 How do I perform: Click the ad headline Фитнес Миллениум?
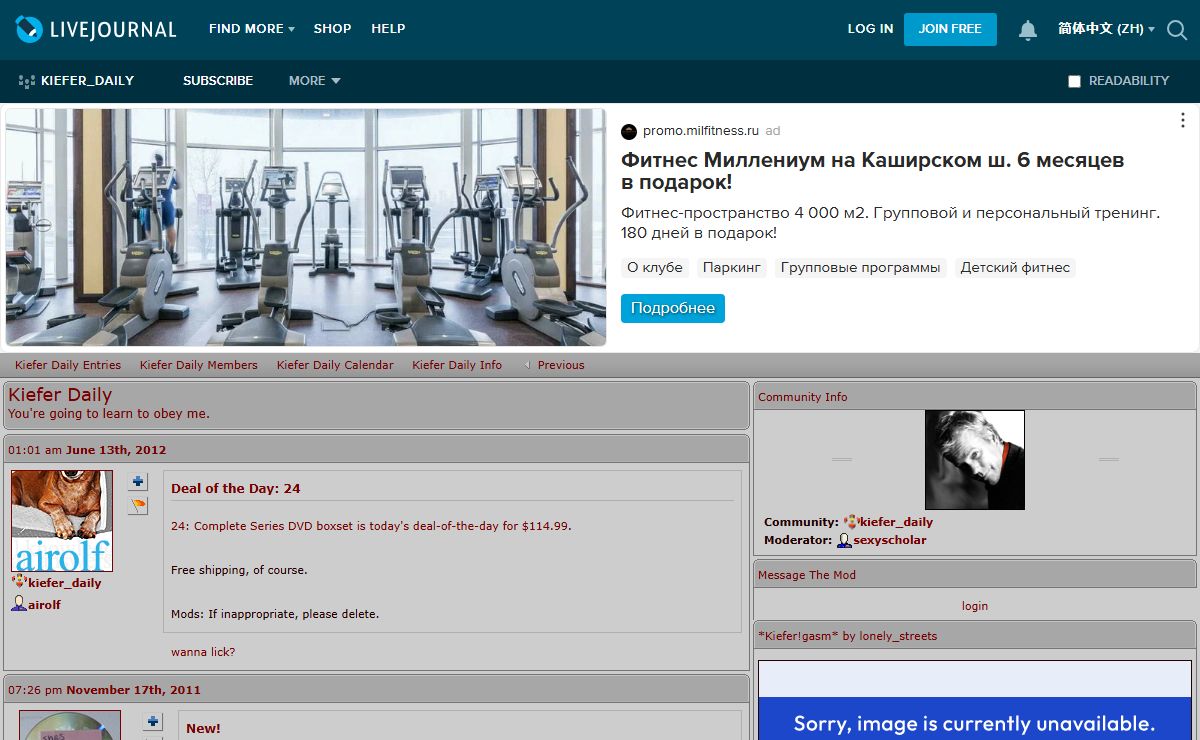coord(873,171)
